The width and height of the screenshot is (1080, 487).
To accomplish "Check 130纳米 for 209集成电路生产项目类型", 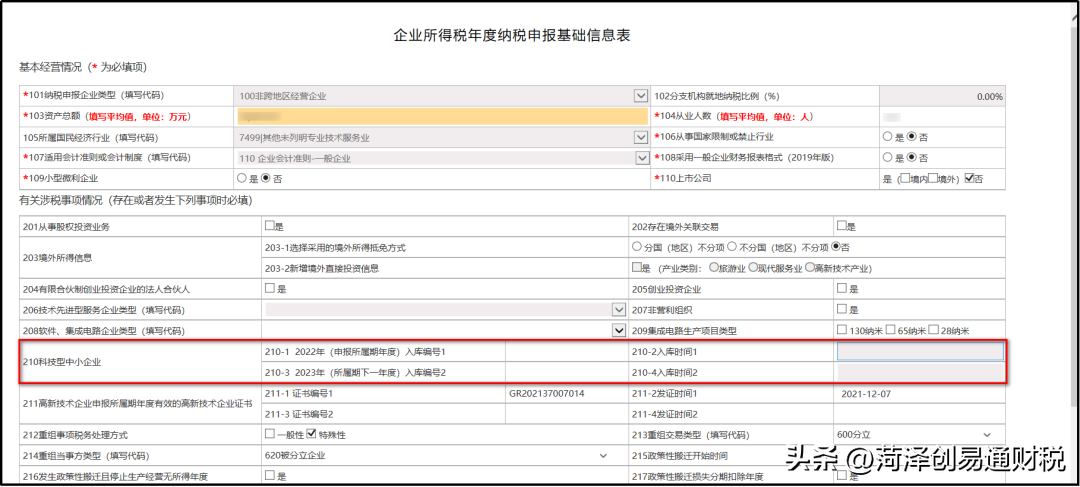I will coord(842,330).
